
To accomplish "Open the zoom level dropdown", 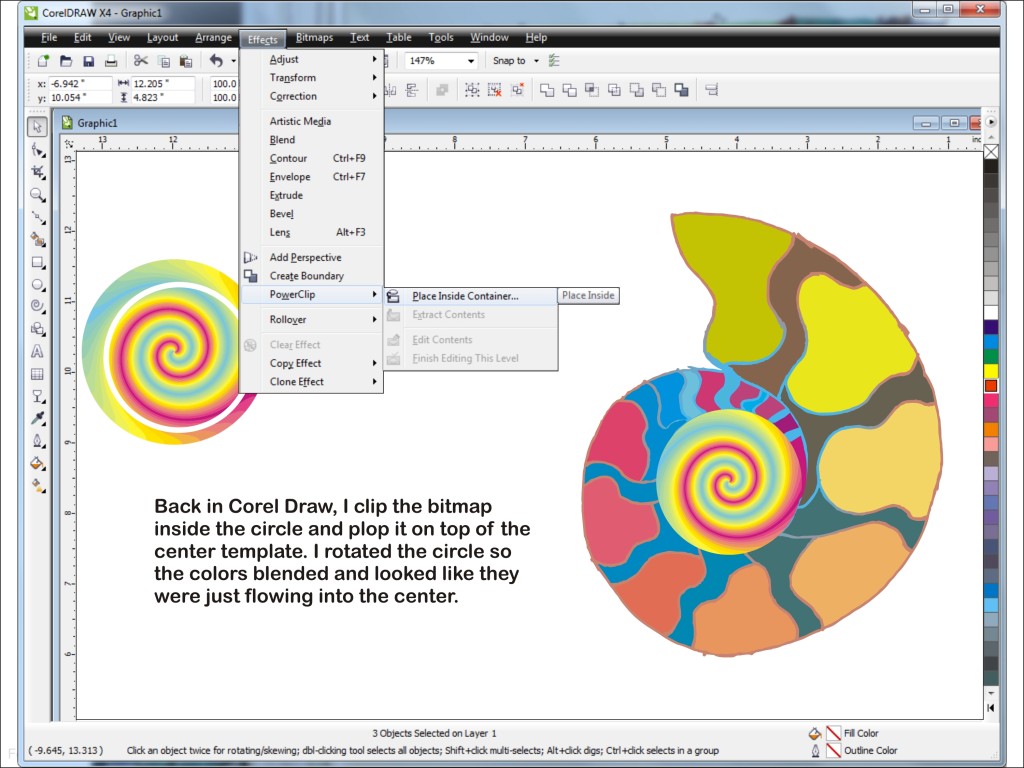I will [471, 61].
